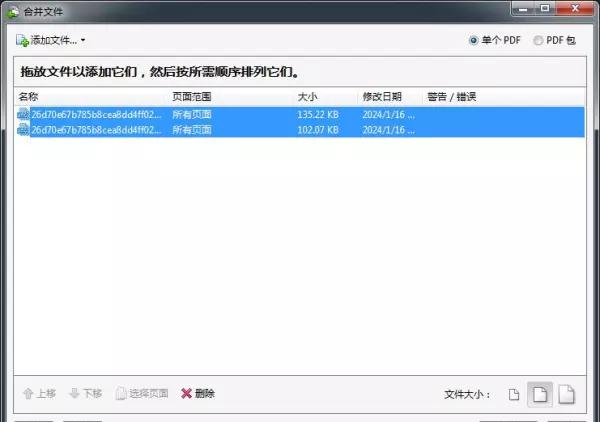600x422 pixels.
Task: Sort by the 页面范围 column header
Action: [x=192, y=97]
